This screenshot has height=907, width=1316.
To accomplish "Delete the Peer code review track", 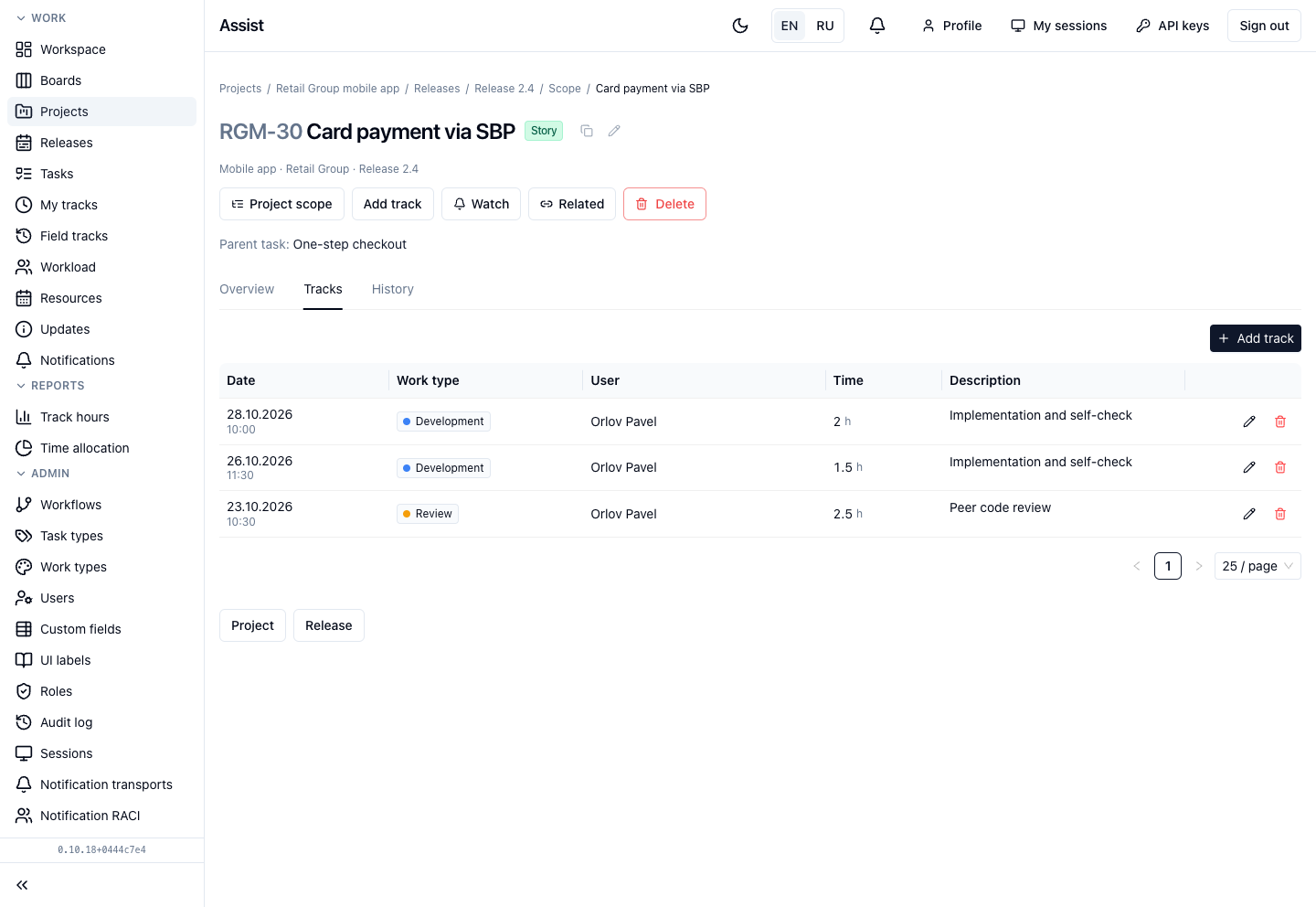I will pos(1280,514).
